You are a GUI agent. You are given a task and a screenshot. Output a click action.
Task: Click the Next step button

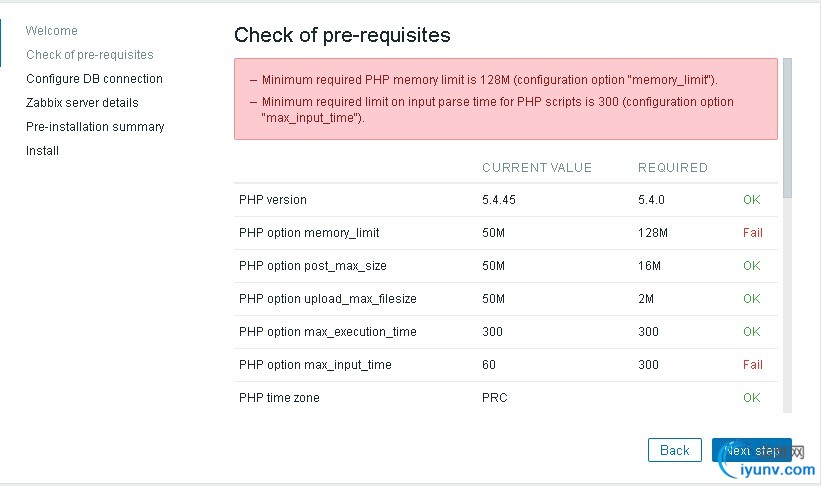[x=751, y=450]
